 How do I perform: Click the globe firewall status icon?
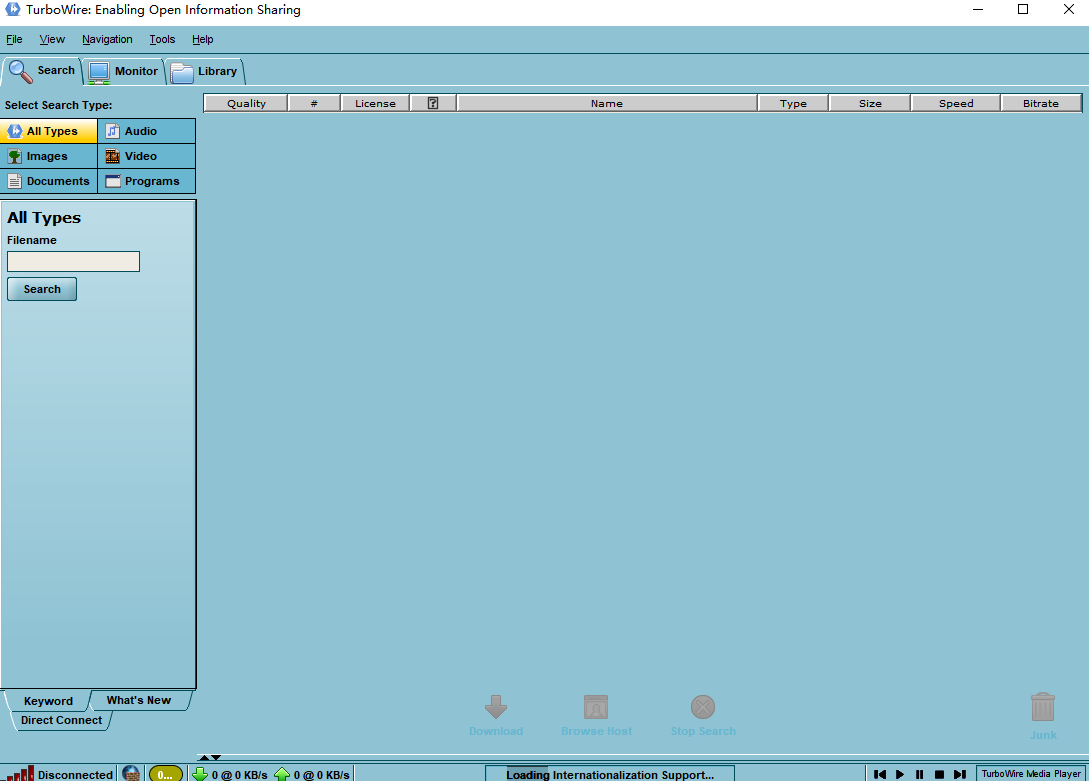[130, 773]
